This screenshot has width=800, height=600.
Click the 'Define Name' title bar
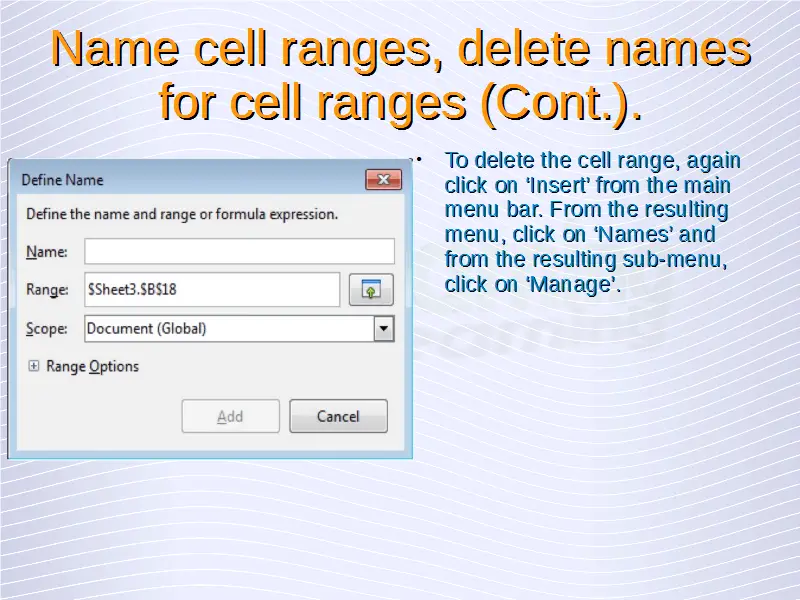[x=180, y=180]
